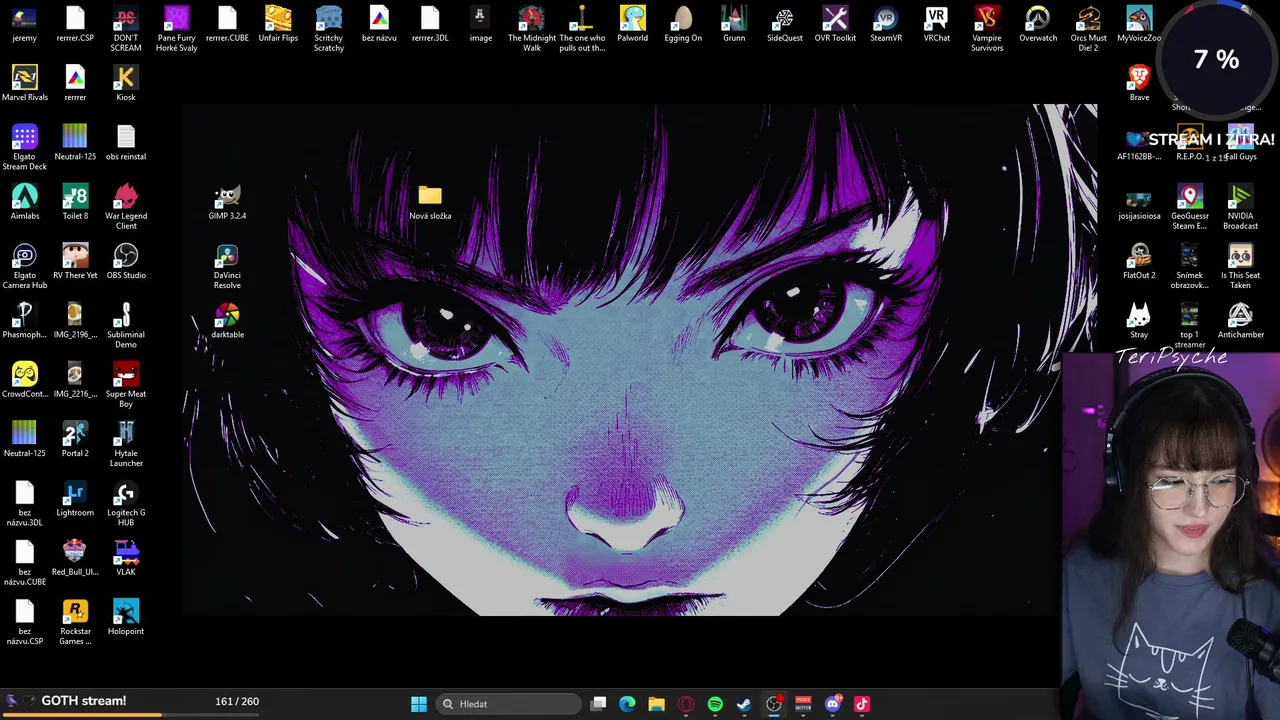Open Microsoft Edge from the taskbar

(627, 704)
